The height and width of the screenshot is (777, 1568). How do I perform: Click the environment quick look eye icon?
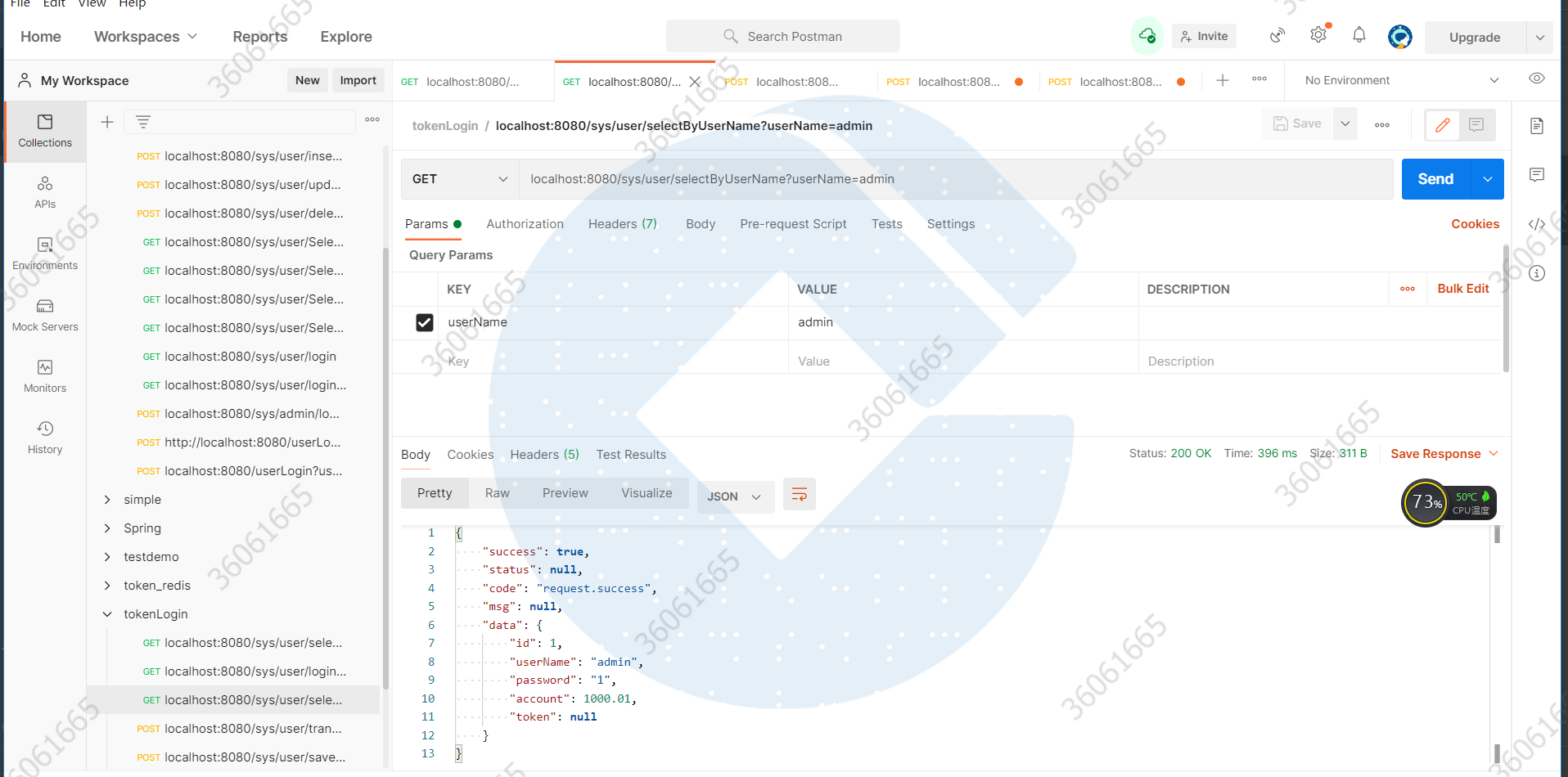1537,79
